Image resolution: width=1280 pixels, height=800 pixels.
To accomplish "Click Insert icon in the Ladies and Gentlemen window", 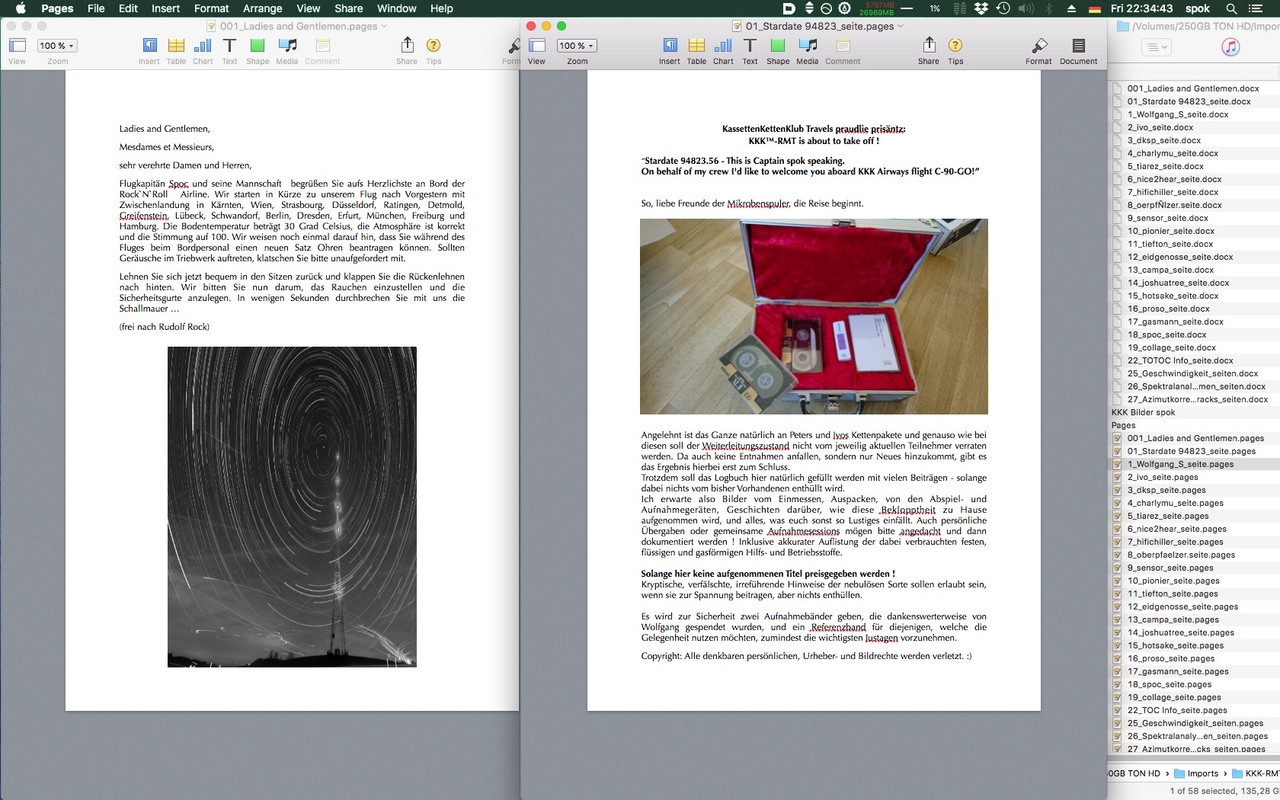I will (x=149, y=46).
